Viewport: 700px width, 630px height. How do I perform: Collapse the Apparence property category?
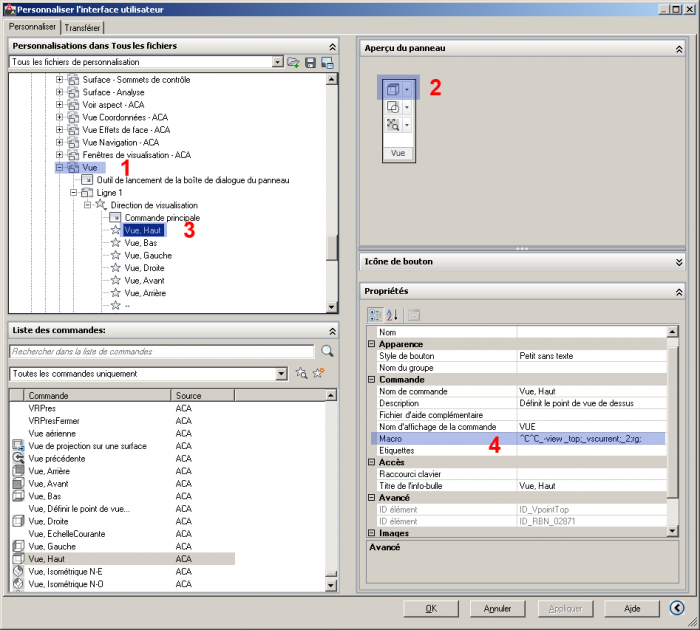tap(372, 343)
